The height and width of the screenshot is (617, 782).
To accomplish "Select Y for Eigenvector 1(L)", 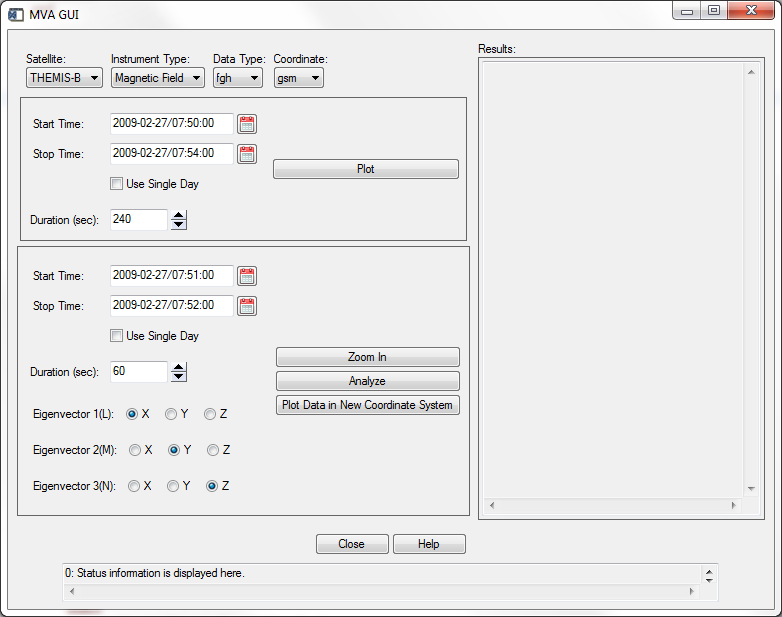I will click(x=171, y=414).
